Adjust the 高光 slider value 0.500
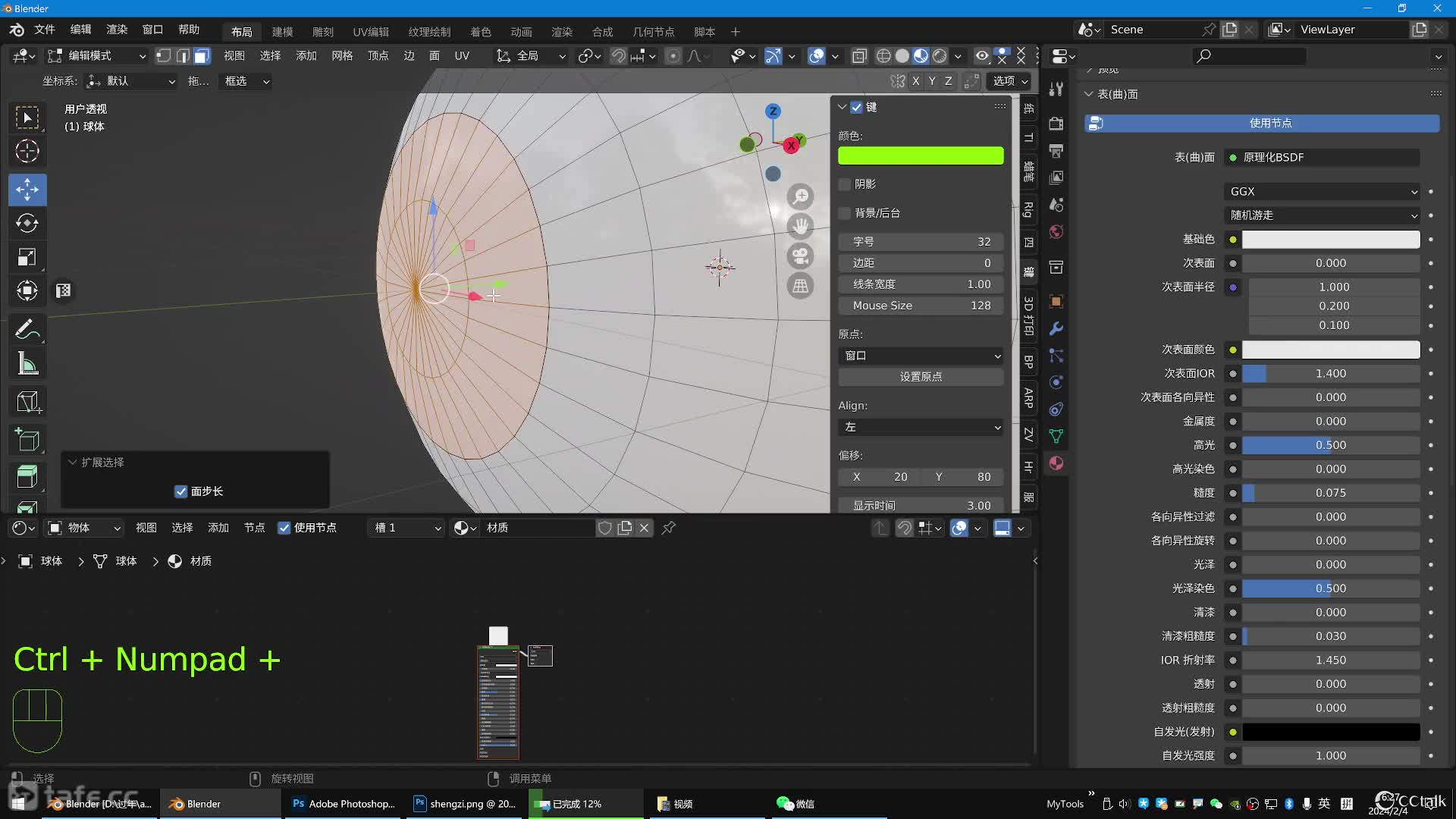 [1331, 445]
